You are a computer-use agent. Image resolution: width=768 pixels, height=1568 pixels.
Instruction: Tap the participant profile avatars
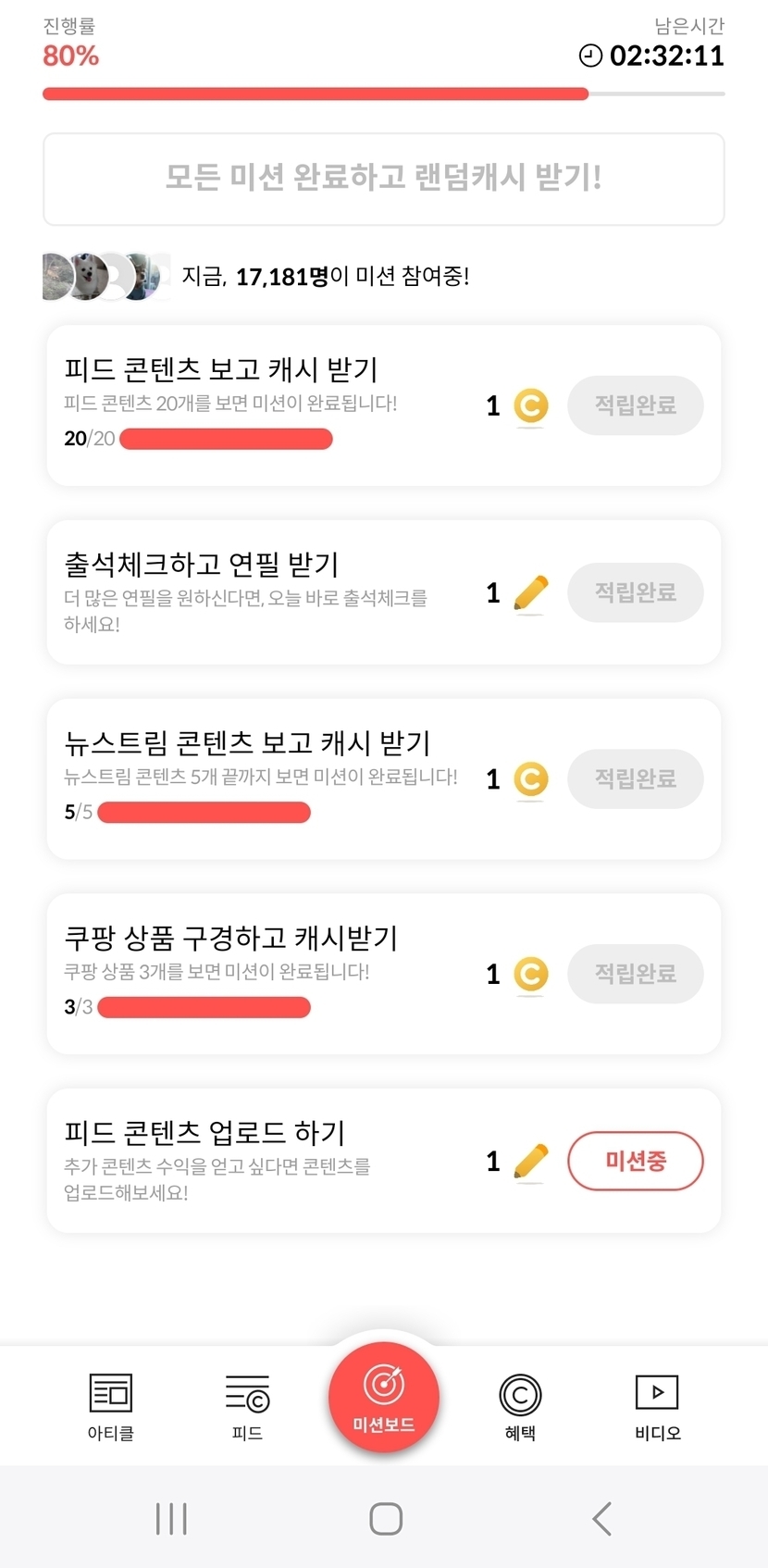(105, 276)
